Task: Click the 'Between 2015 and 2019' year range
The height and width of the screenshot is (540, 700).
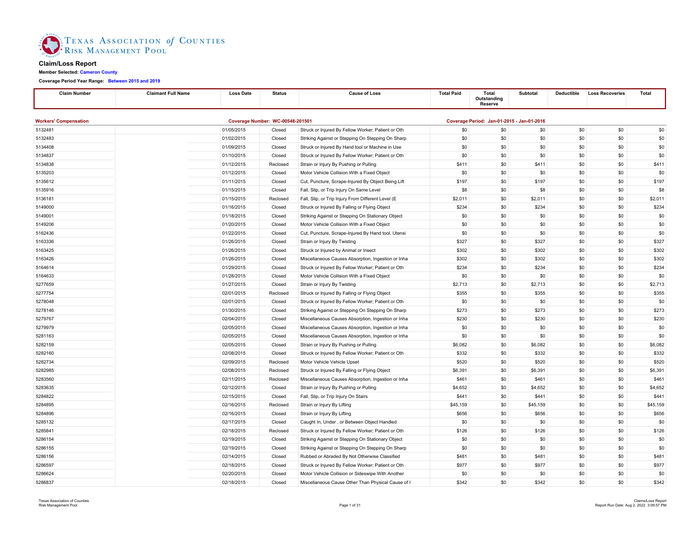Action: tap(134, 81)
